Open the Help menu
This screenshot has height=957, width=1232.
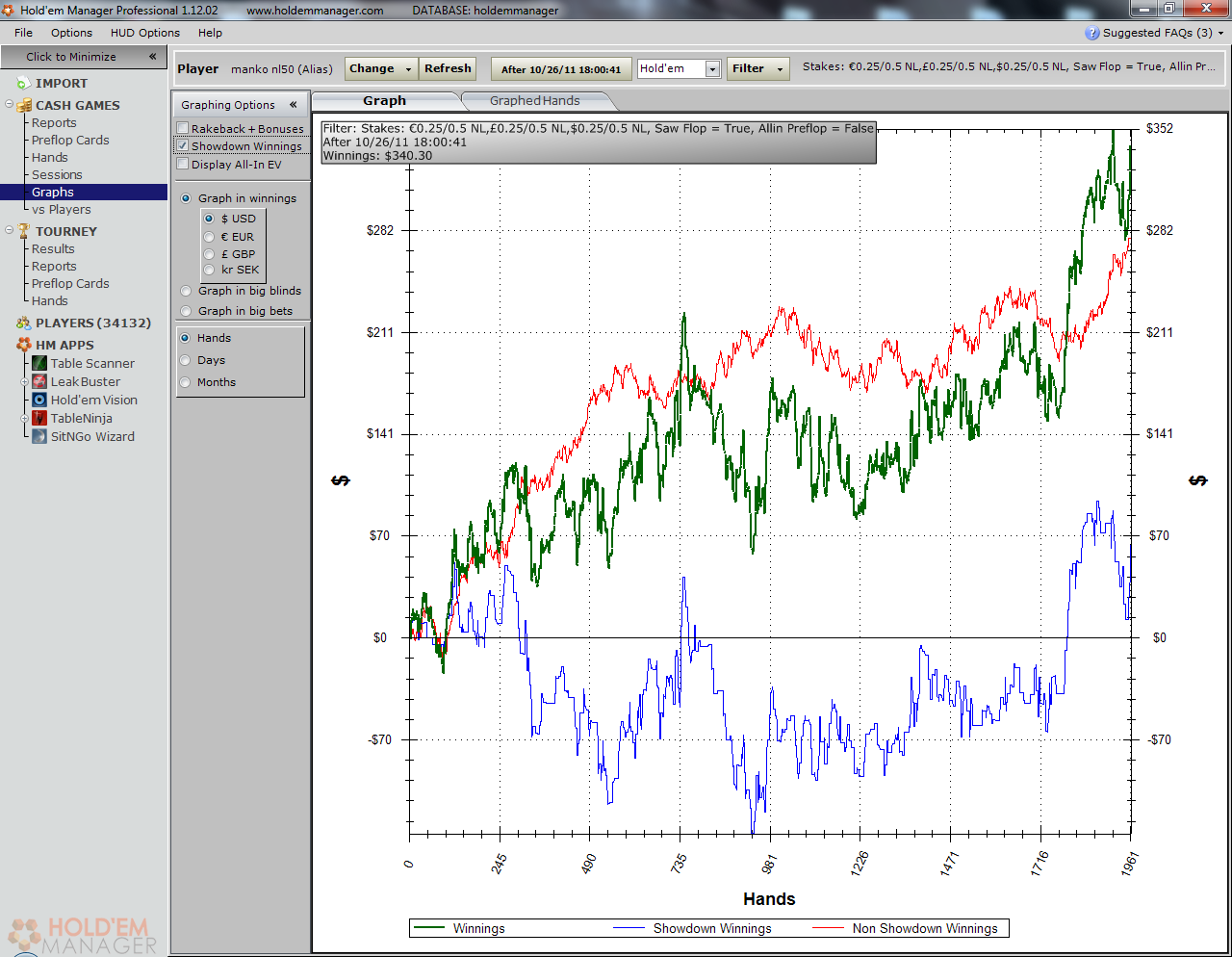210,33
